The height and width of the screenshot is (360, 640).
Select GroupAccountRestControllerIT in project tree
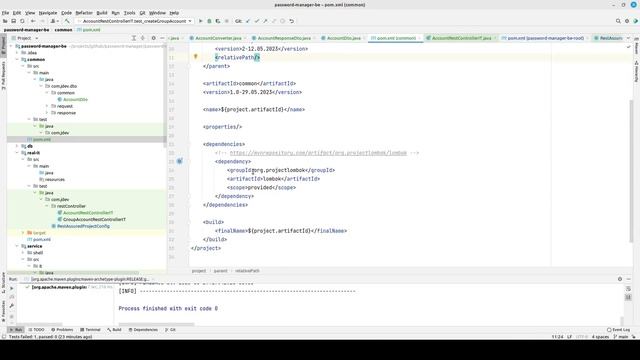tap(94, 219)
